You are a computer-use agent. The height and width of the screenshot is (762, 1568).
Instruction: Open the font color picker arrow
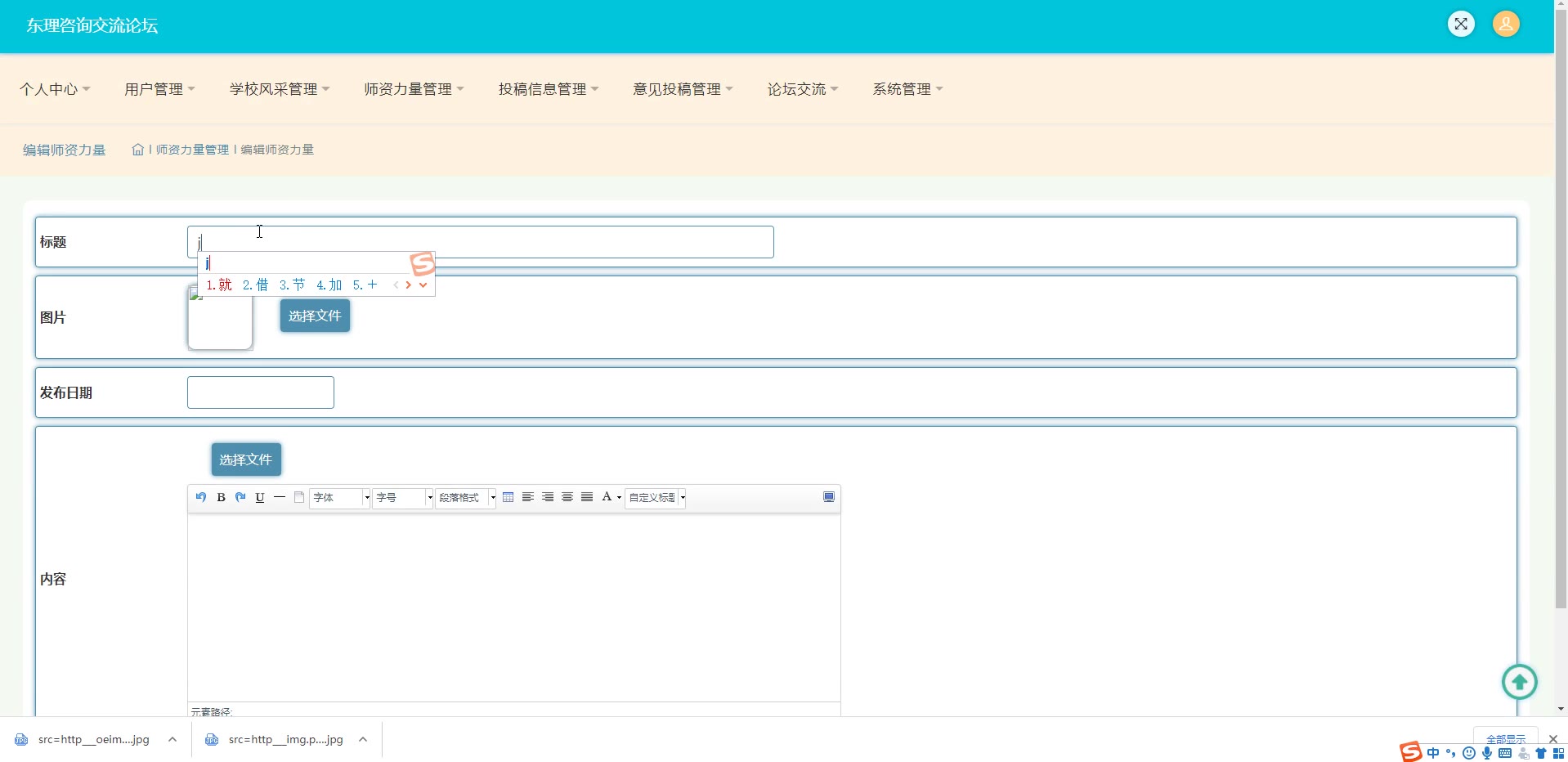(x=619, y=497)
